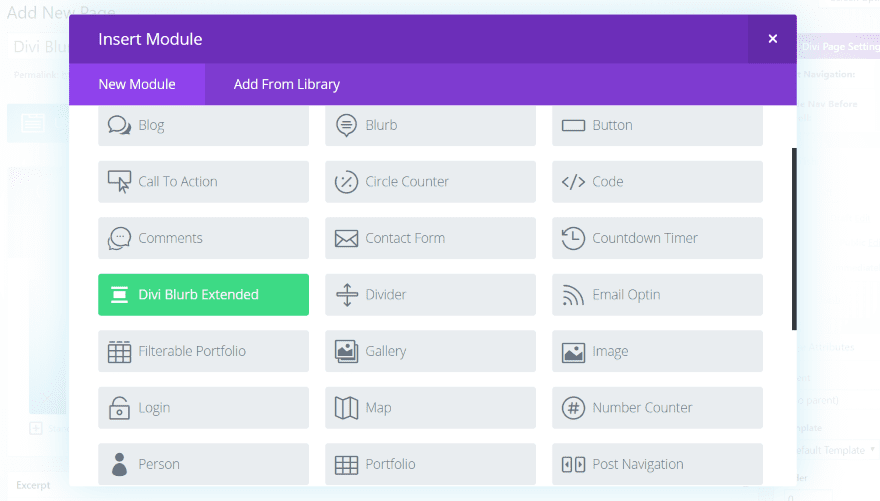Image resolution: width=880 pixels, height=501 pixels.
Task: Switch to the New Module tab
Action: 137,84
